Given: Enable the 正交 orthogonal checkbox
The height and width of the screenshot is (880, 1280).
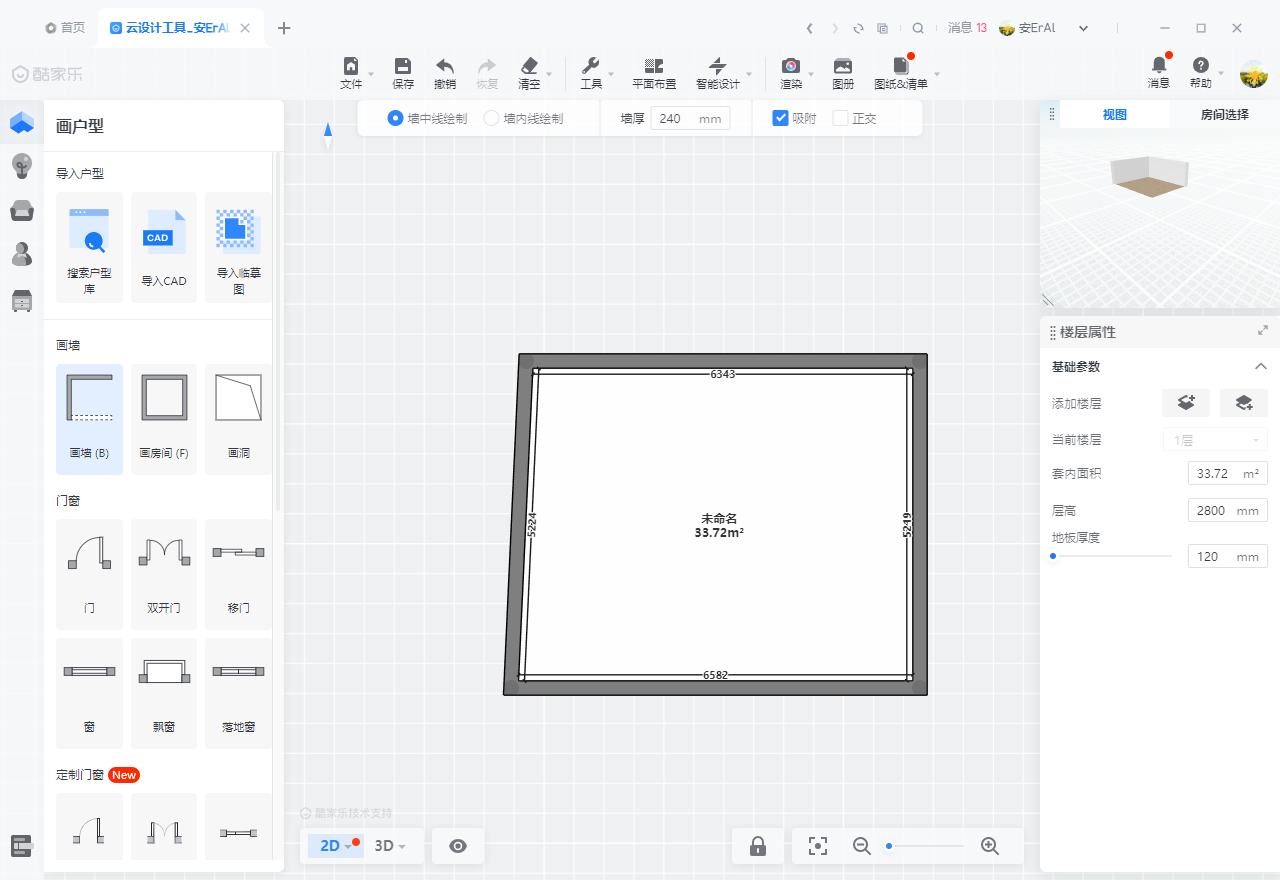Looking at the screenshot, I should (x=841, y=118).
